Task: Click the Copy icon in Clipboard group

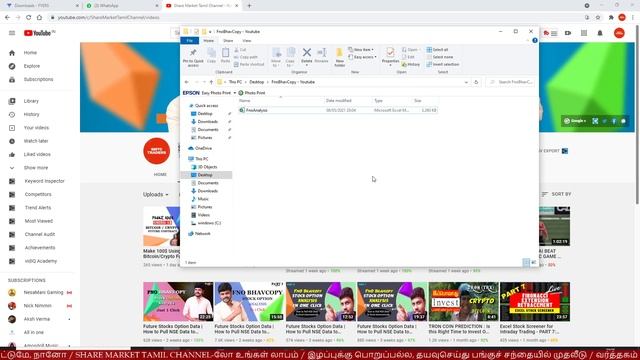Action: pos(211,56)
